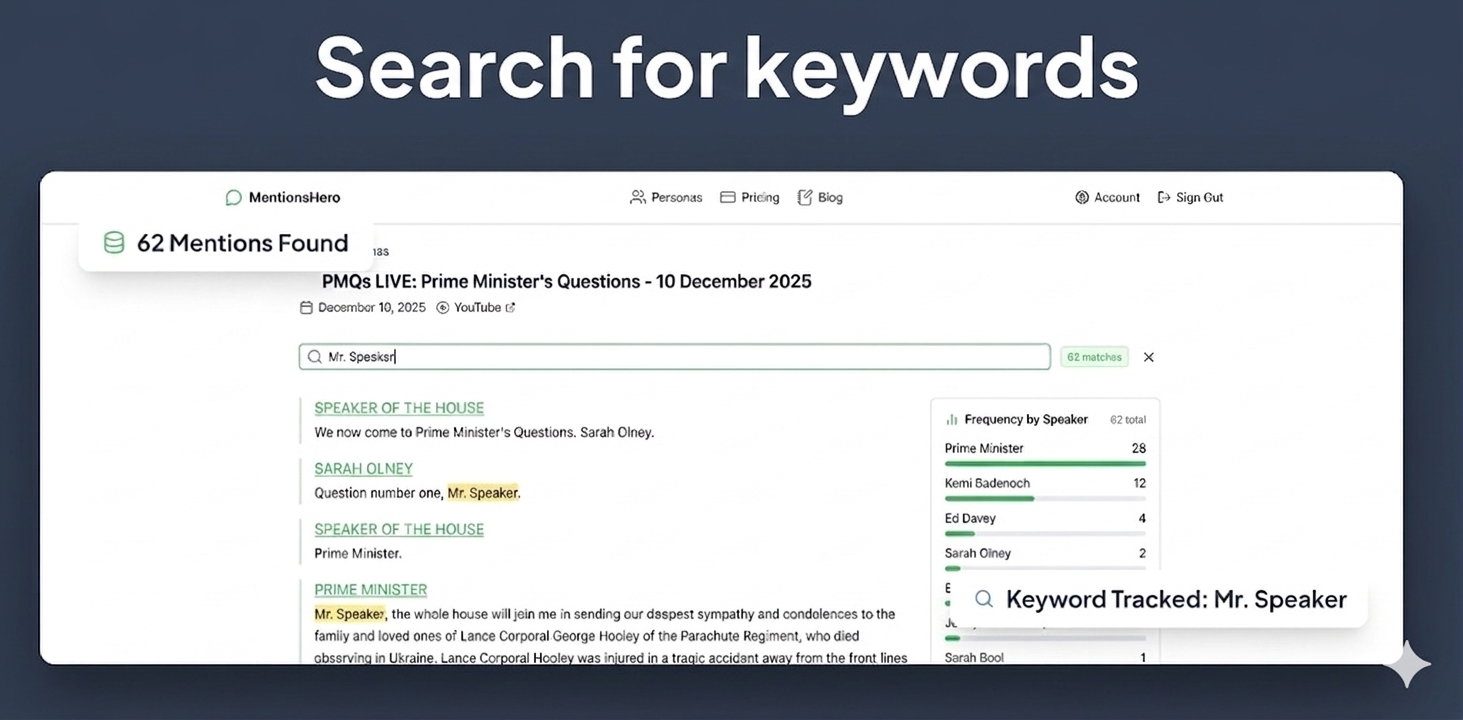Click the database icon beside 62 Mentions Found
Viewport: 1463px width, 720px height.
(x=113, y=242)
